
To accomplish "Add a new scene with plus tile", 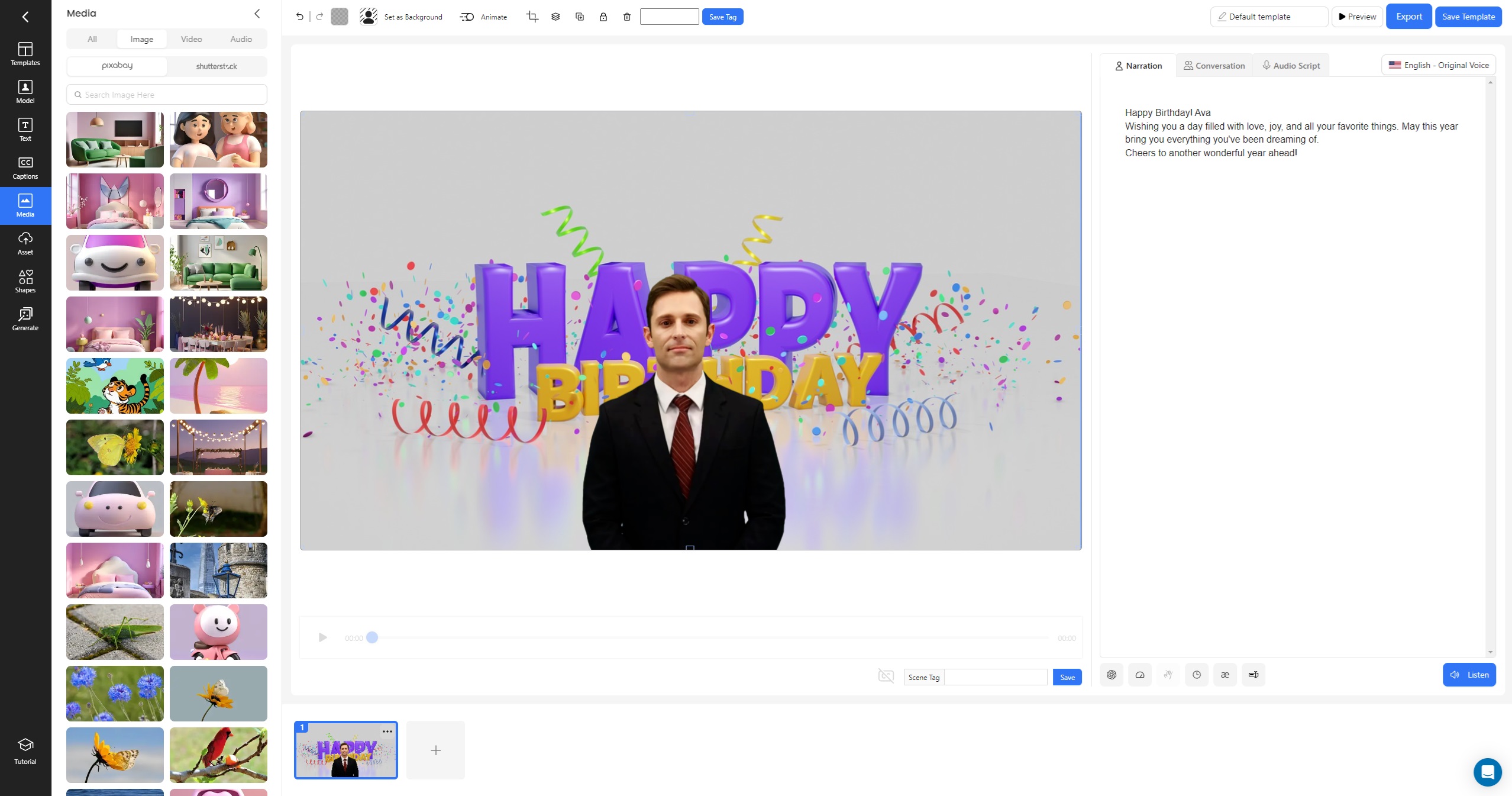I will [435, 750].
